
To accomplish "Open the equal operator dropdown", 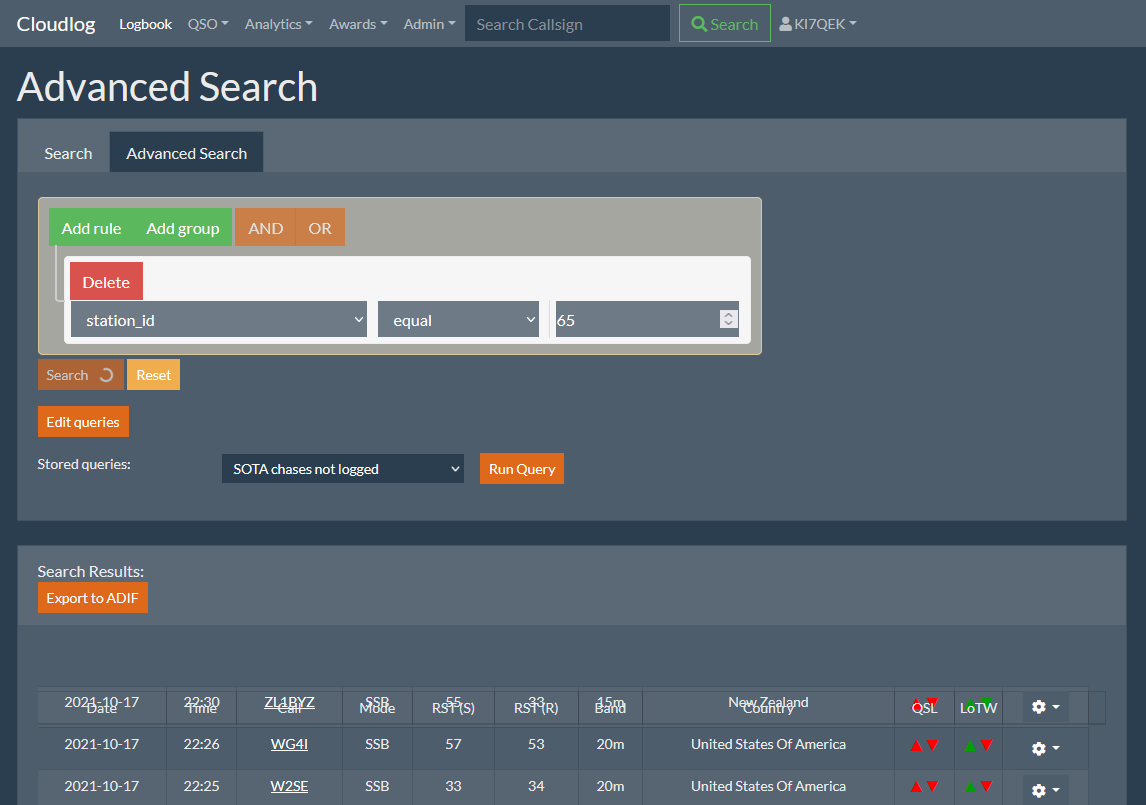I will [x=458, y=319].
